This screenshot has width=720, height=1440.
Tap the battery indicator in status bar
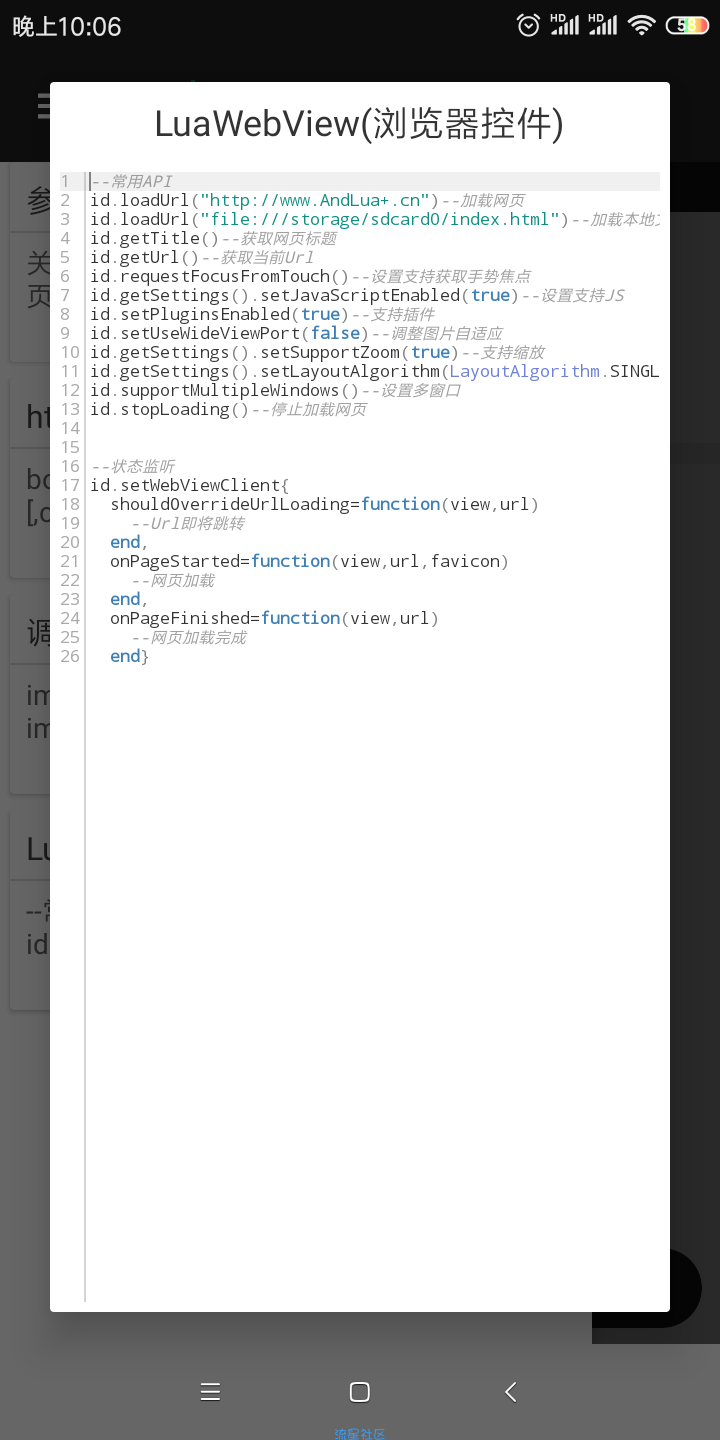click(688, 25)
